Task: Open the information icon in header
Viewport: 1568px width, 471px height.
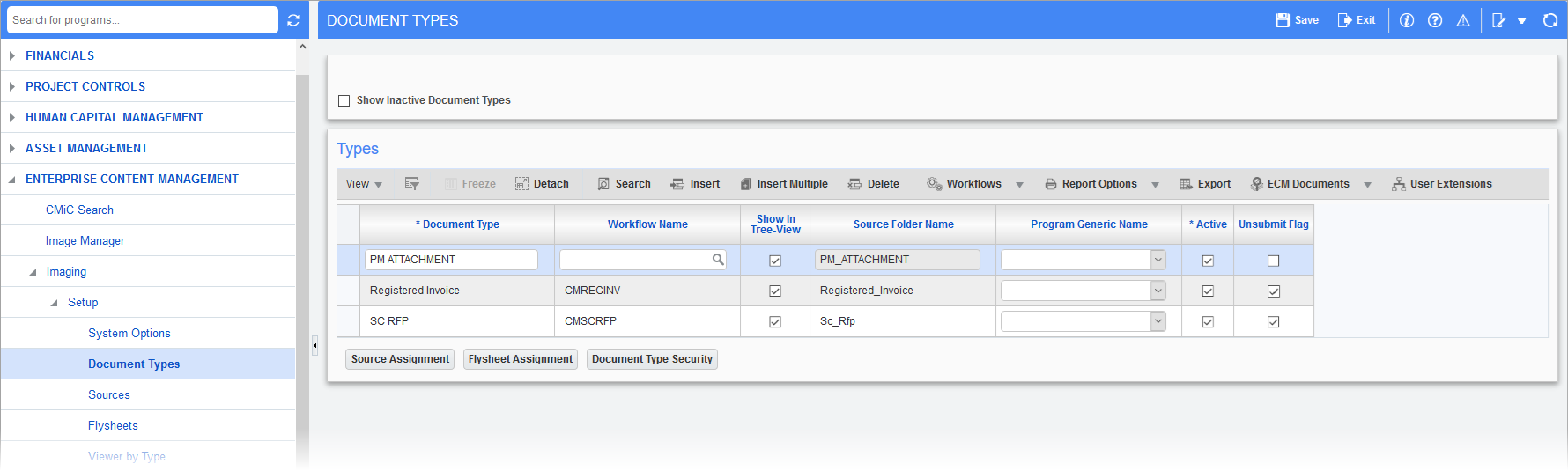Action: (x=1407, y=20)
